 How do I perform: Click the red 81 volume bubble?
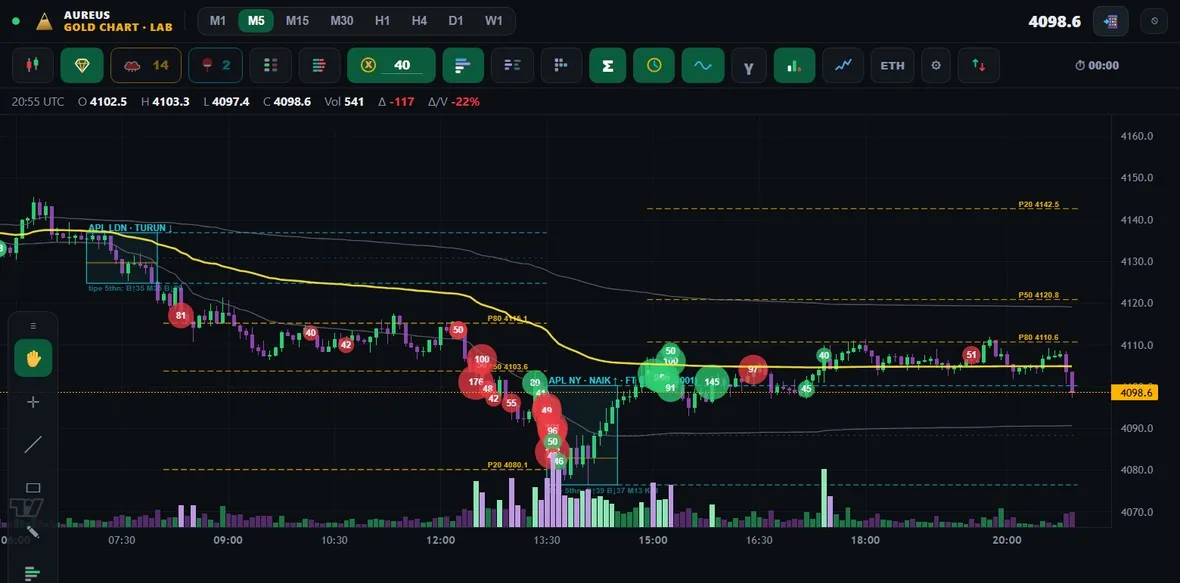(181, 316)
